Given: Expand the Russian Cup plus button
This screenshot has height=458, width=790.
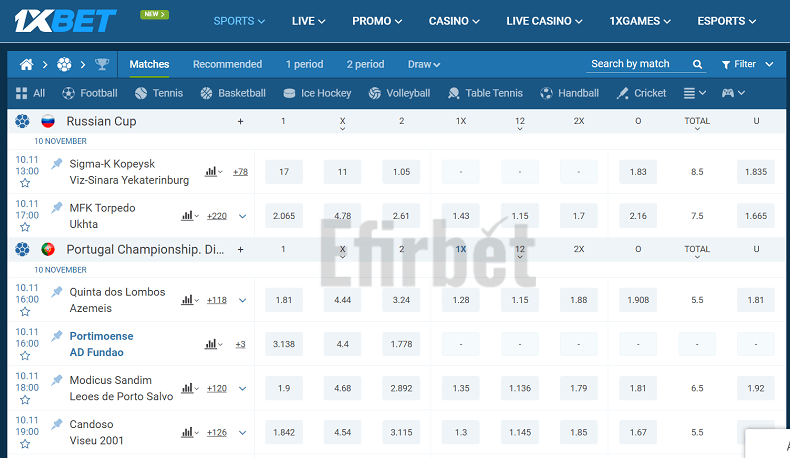Looking at the screenshot, I should coord(240,121).
